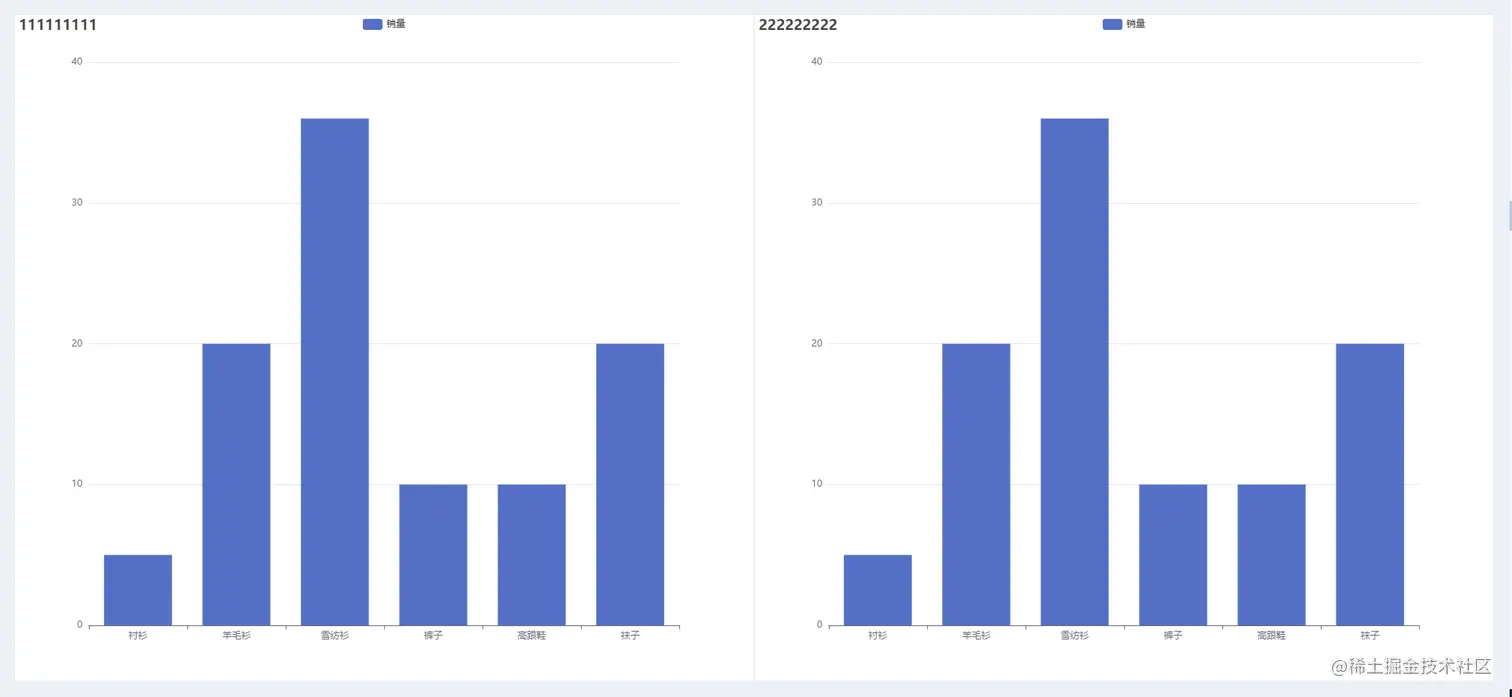Click the 雪纺衫 bar in chart 111111111
1512x697 pixels.
335,372
